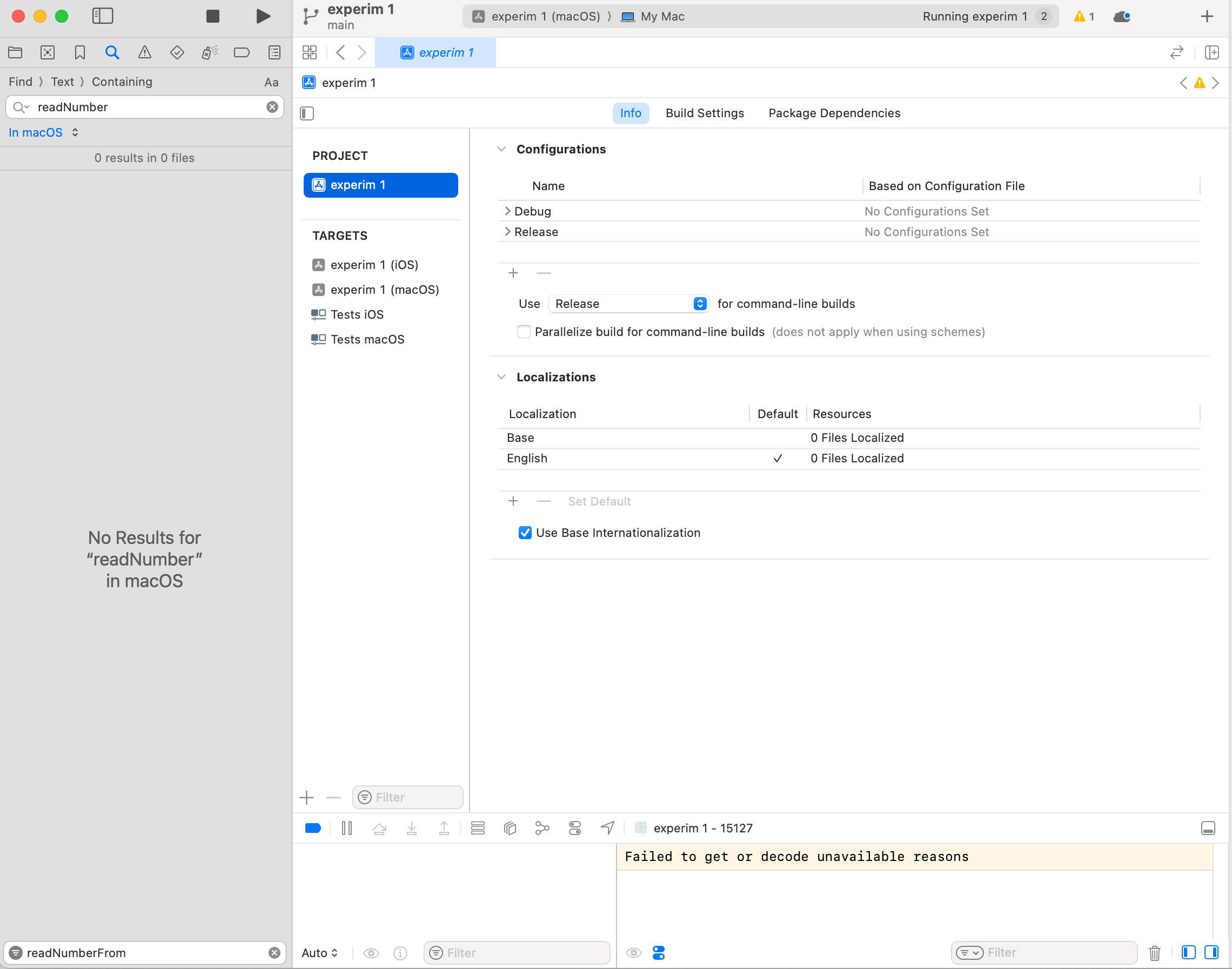Open the Project navigator folder icon

coord(15,53)
